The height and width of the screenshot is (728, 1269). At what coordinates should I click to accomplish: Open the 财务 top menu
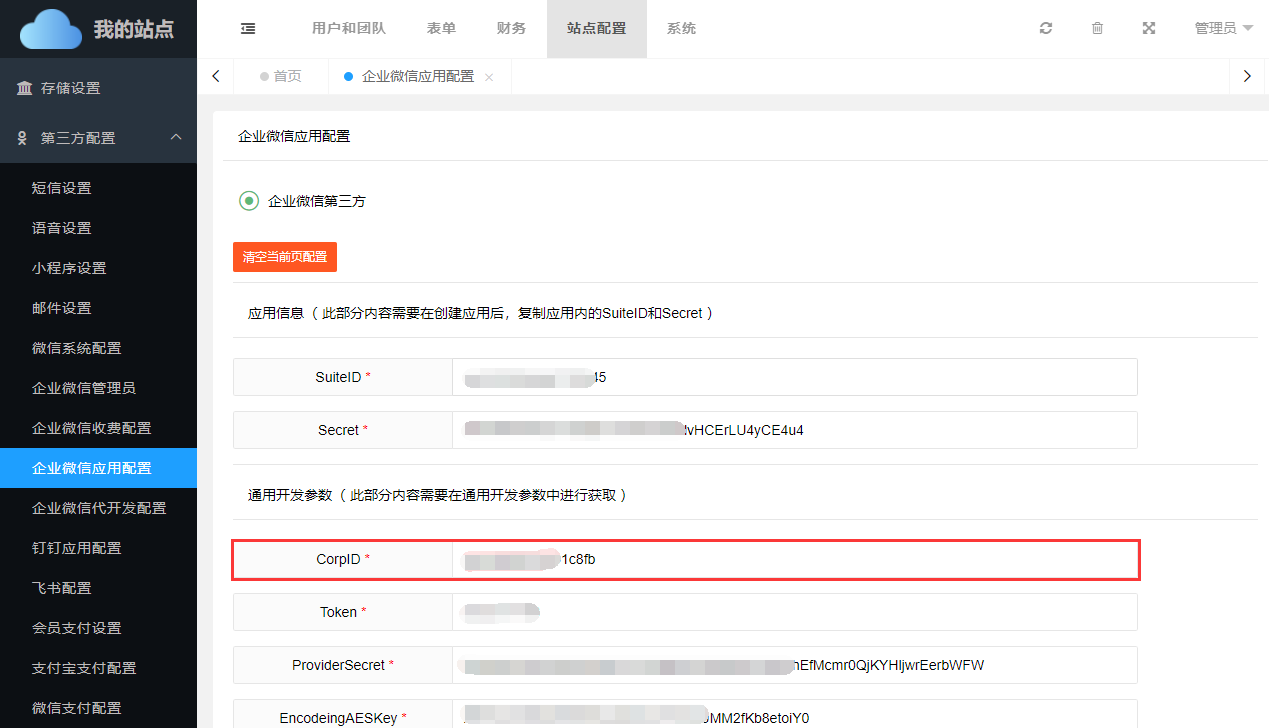511,29
